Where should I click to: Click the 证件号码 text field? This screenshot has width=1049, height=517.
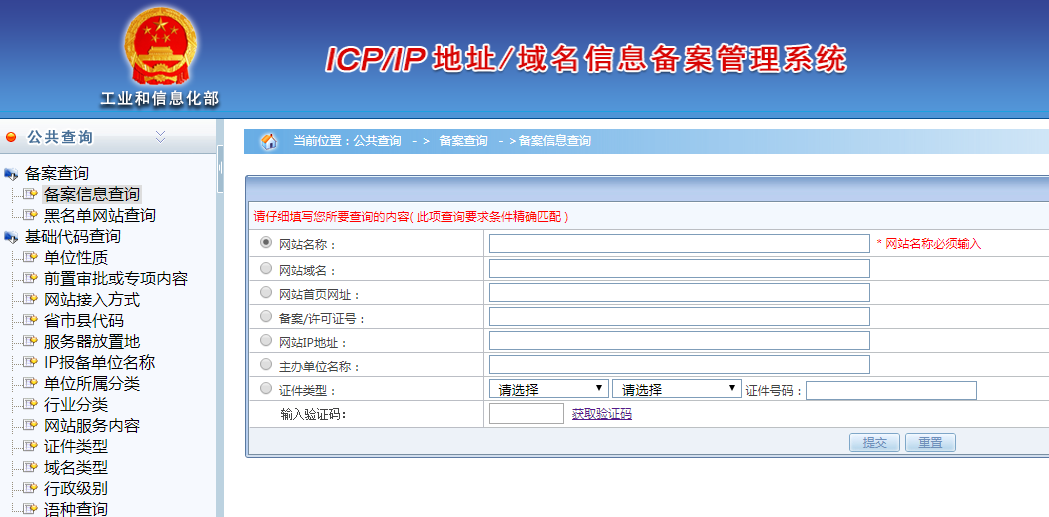(891, 390)
